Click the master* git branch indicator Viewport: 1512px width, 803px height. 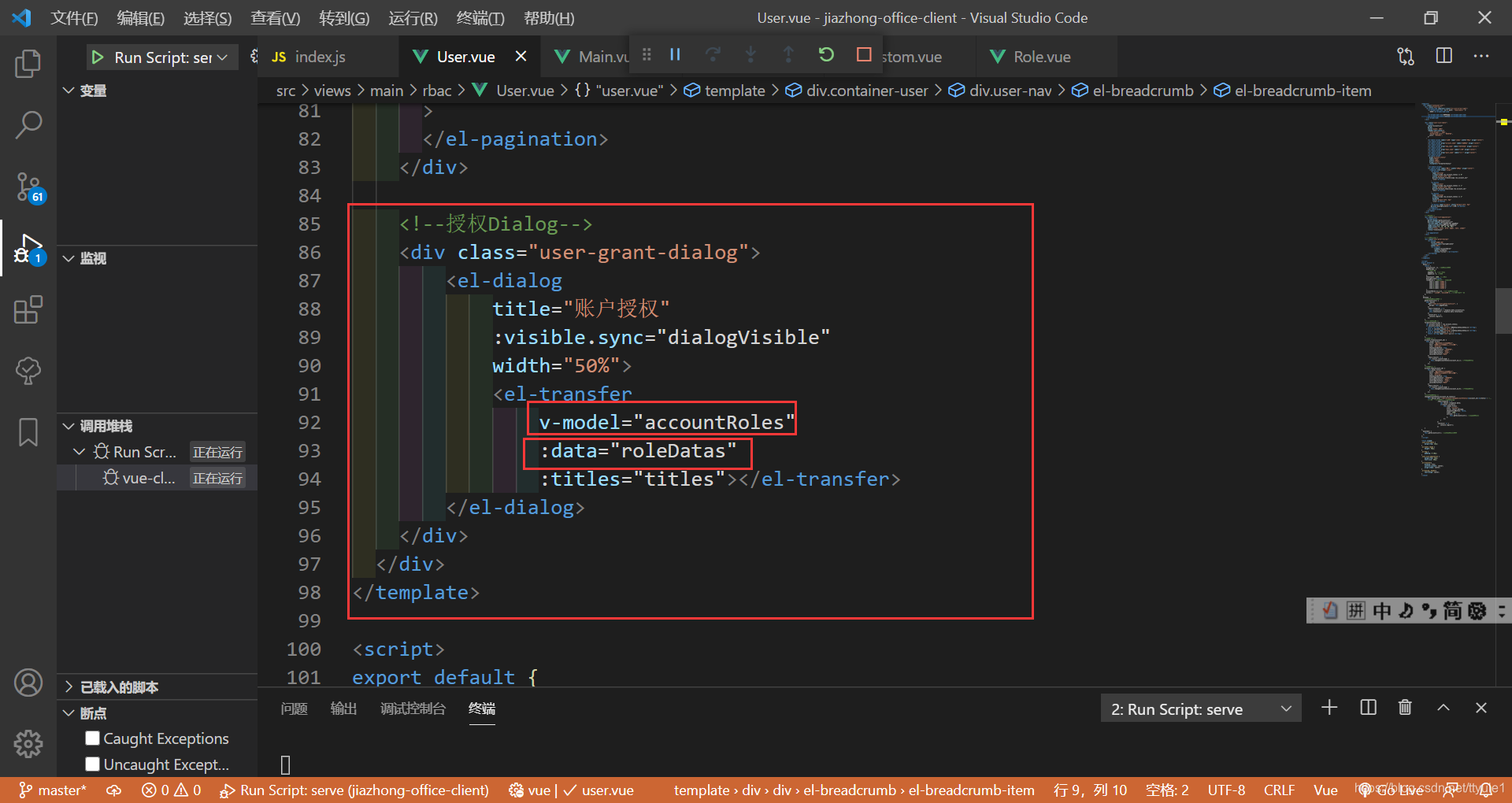(52, 790)
